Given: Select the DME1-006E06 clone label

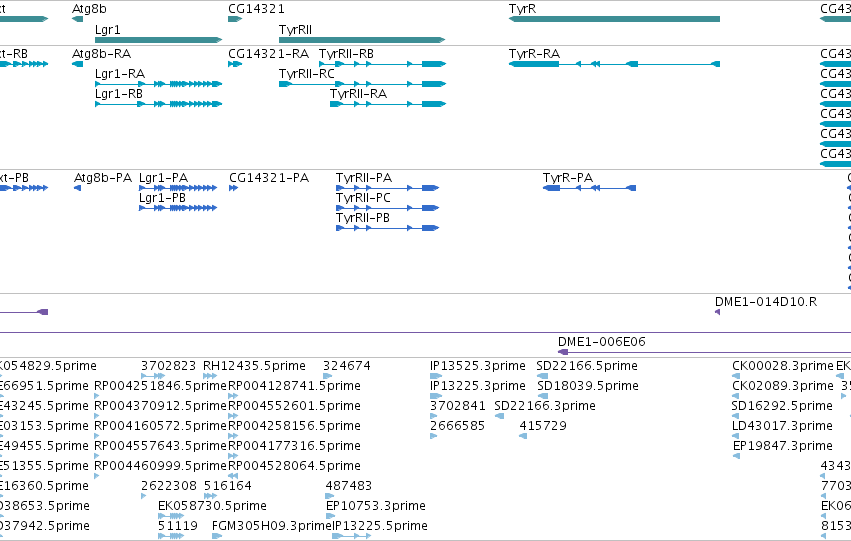Looking at the screenshot, I should (602, 342).
